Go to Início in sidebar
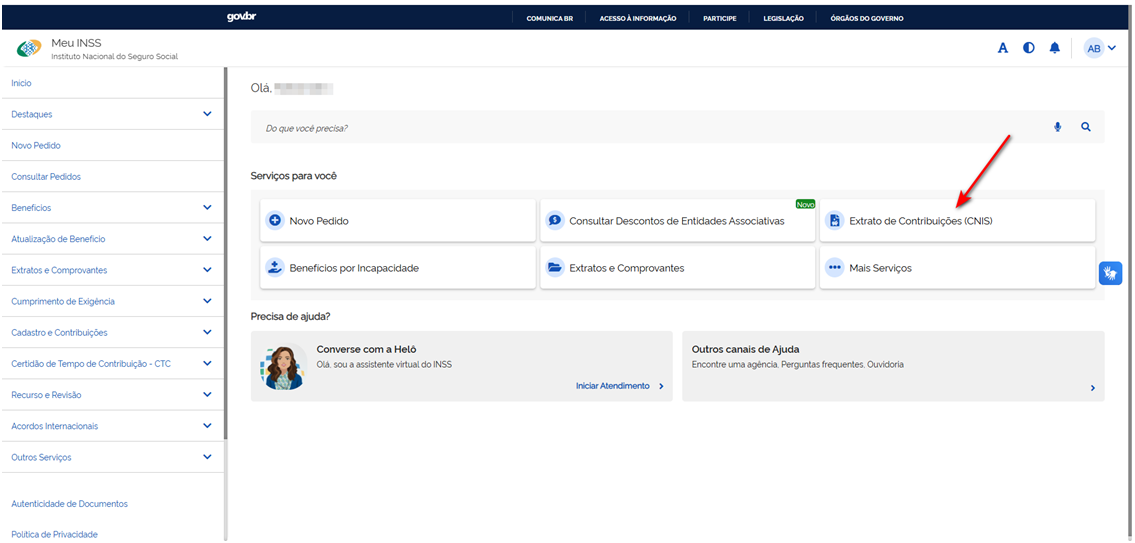This screenshot has width=1135, height=543. (22, 83)
